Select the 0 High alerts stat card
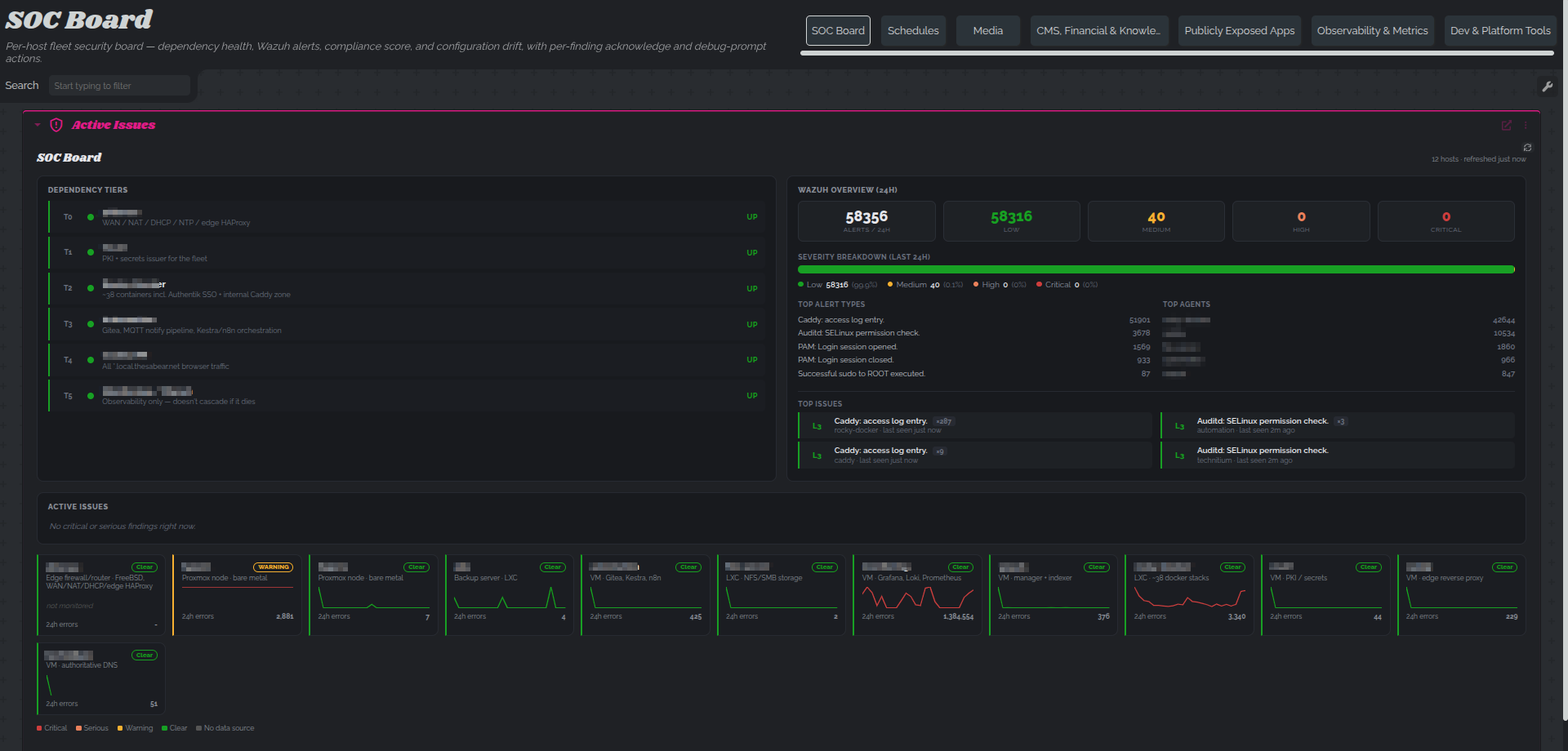This screenshot has width=1568, height=751. 1301,221
